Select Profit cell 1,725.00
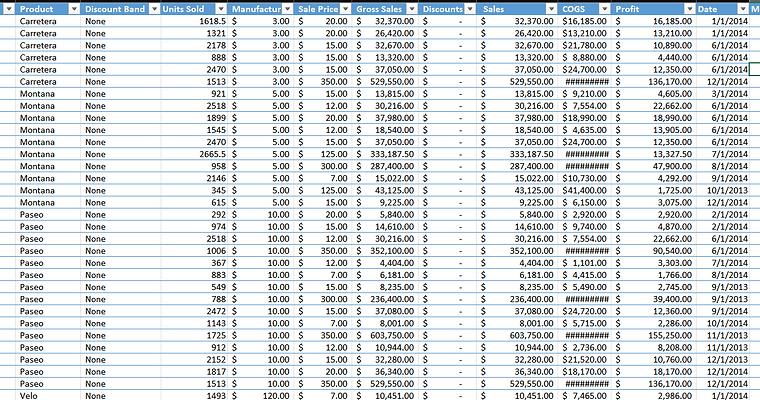This screenshot has width=760, height=400. tap(653, 191)
